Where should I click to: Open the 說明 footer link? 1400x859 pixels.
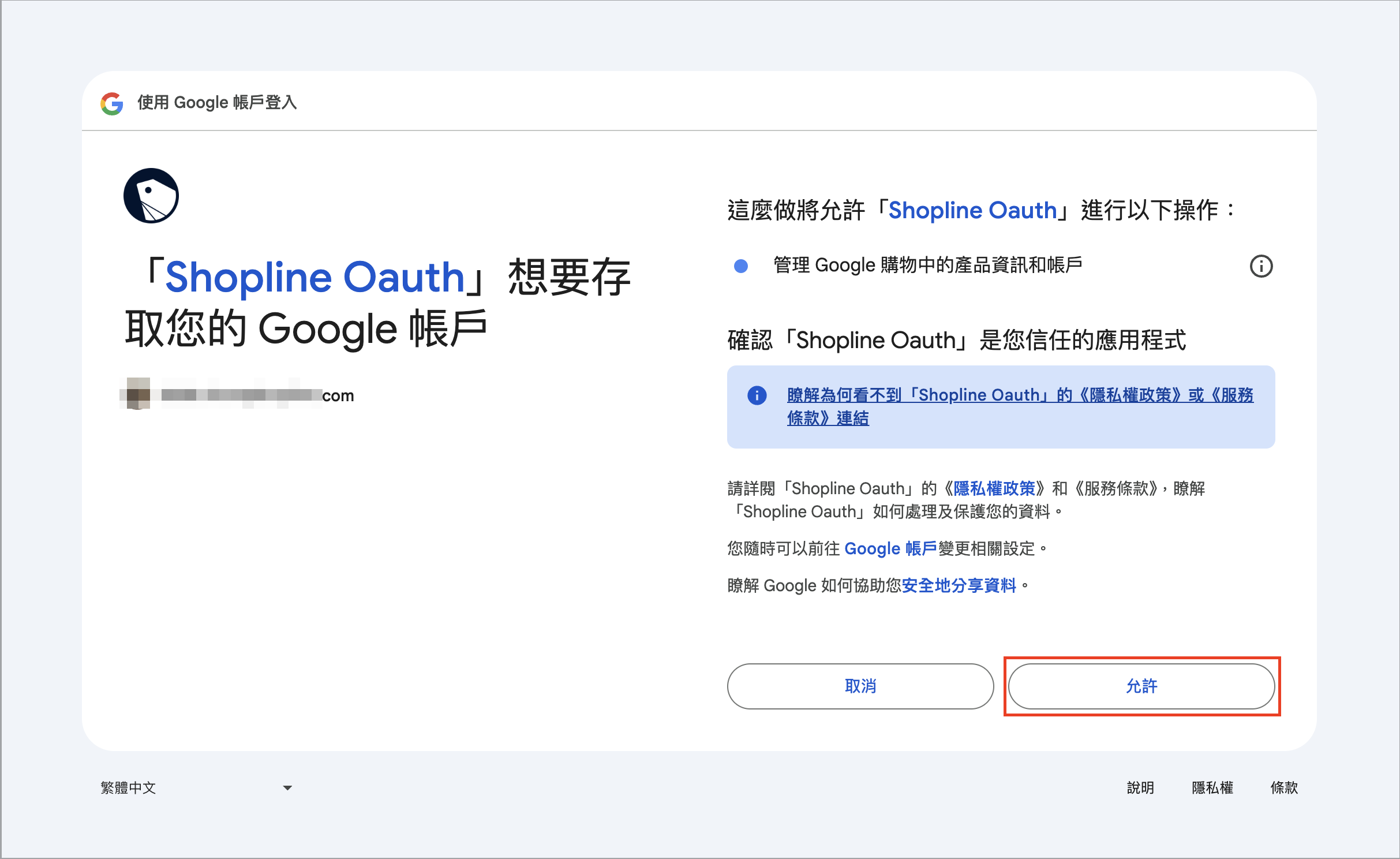[1140, 788]
